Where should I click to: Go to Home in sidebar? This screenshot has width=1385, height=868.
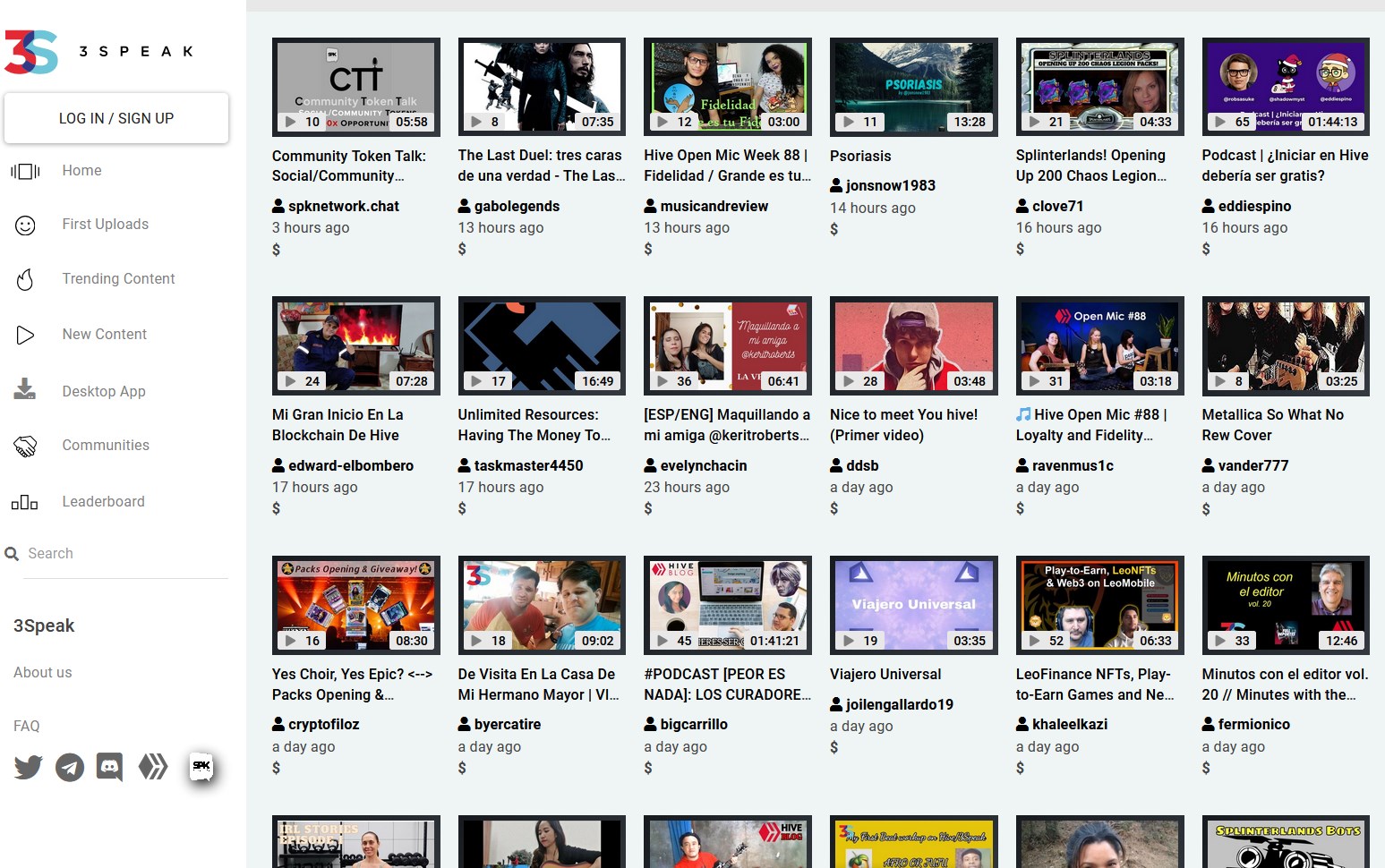click(x=81, y=171)
